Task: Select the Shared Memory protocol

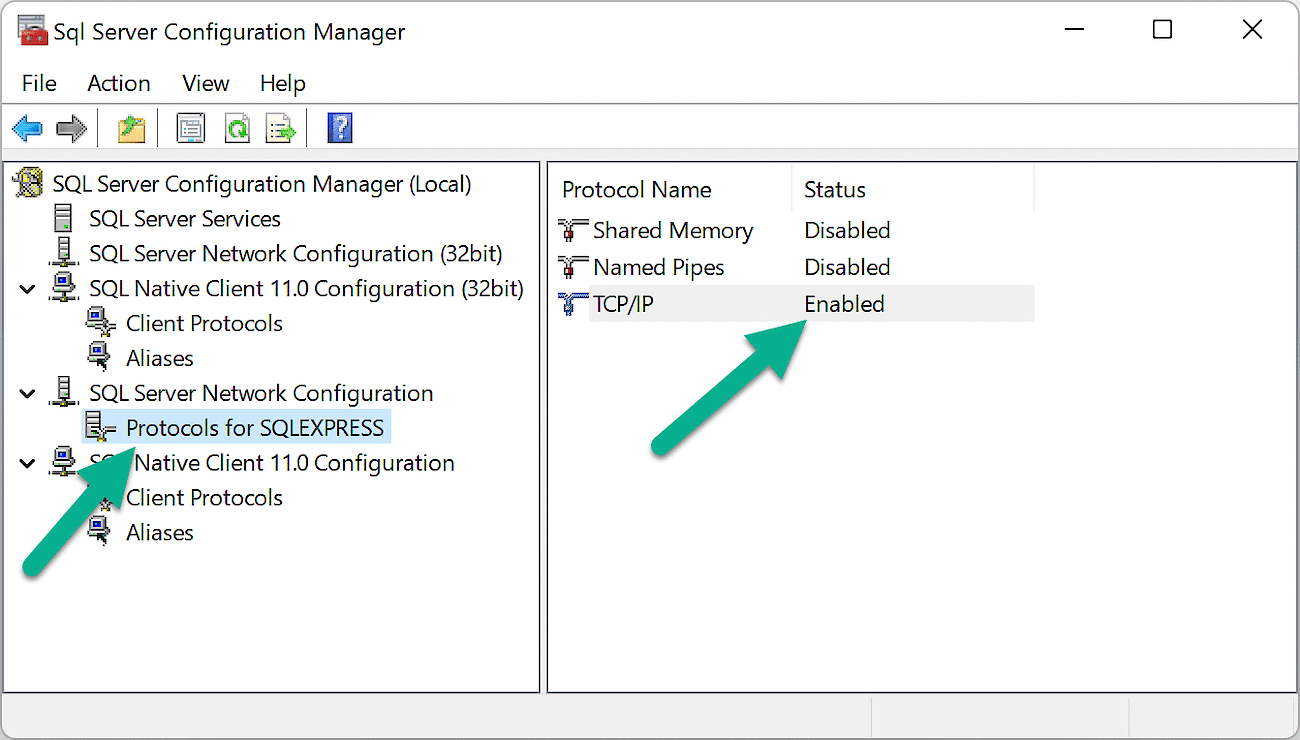Action: 672,231
